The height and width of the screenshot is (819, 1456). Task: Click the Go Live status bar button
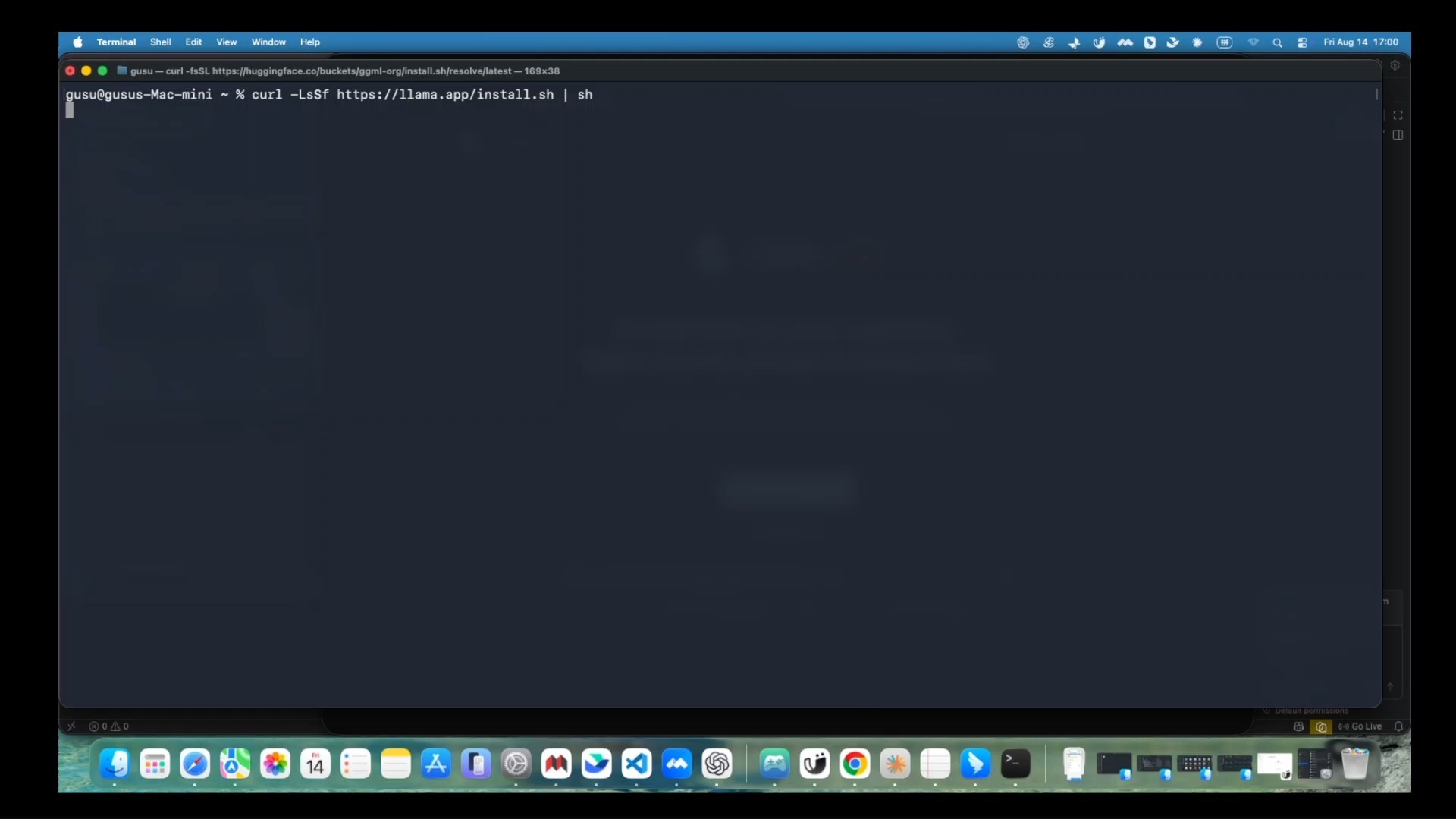(1360, 726)
